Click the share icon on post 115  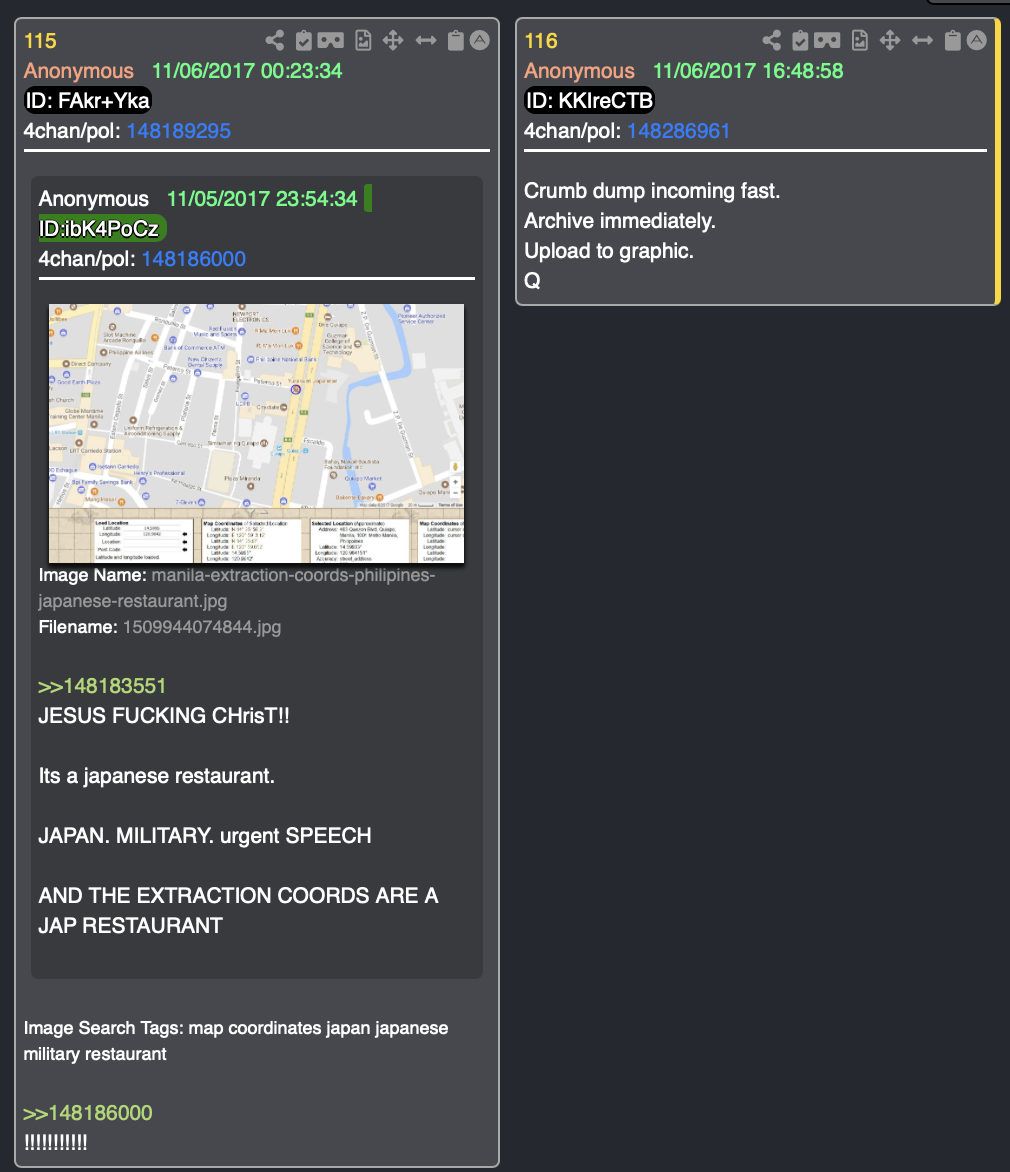(274, 40)
